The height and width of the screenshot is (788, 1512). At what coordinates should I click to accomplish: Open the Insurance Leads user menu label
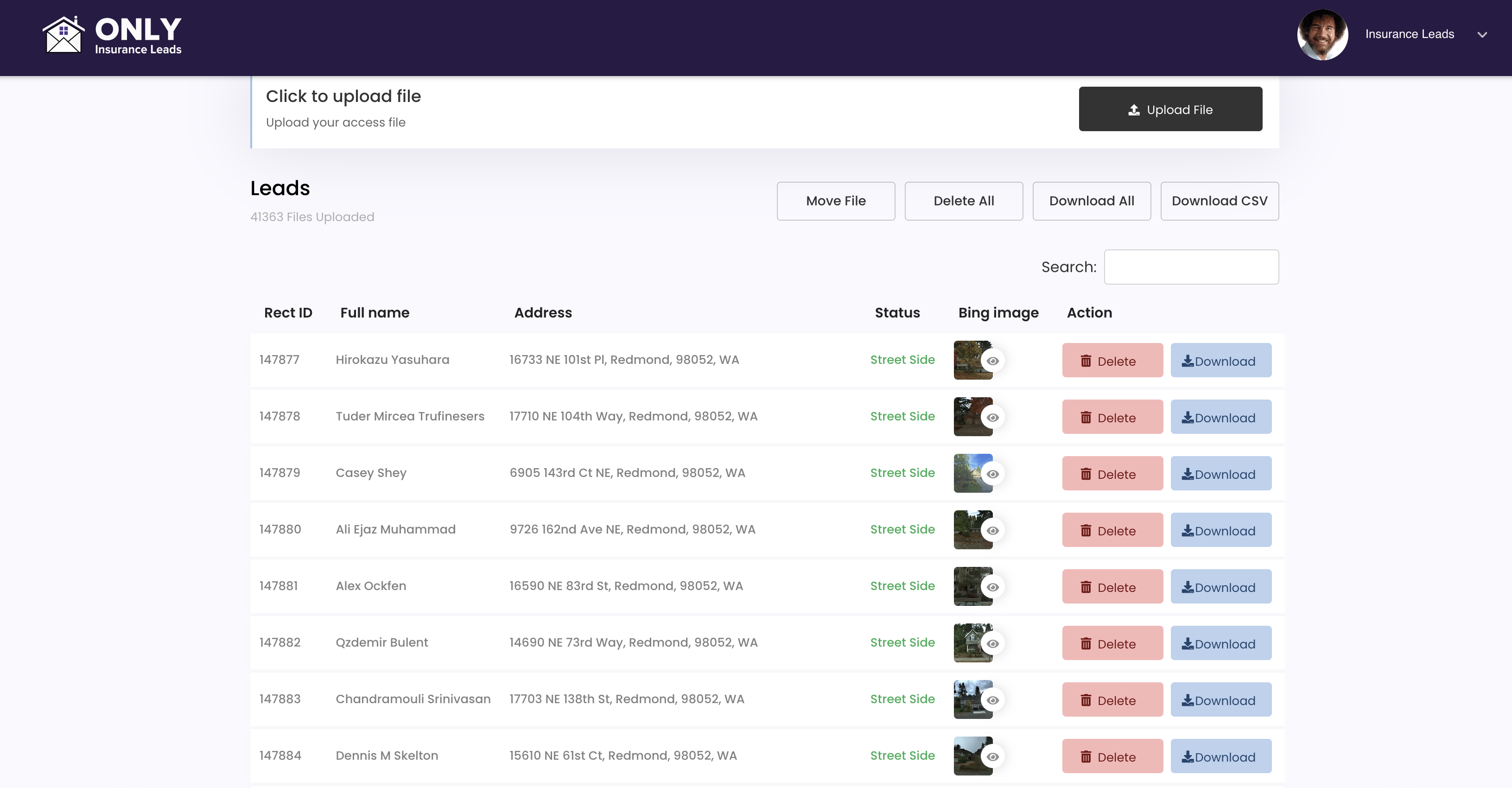coord(1409,34)
